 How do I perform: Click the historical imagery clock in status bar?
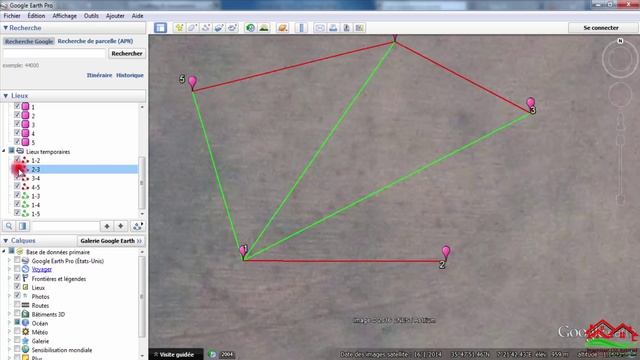pos(212,354)
